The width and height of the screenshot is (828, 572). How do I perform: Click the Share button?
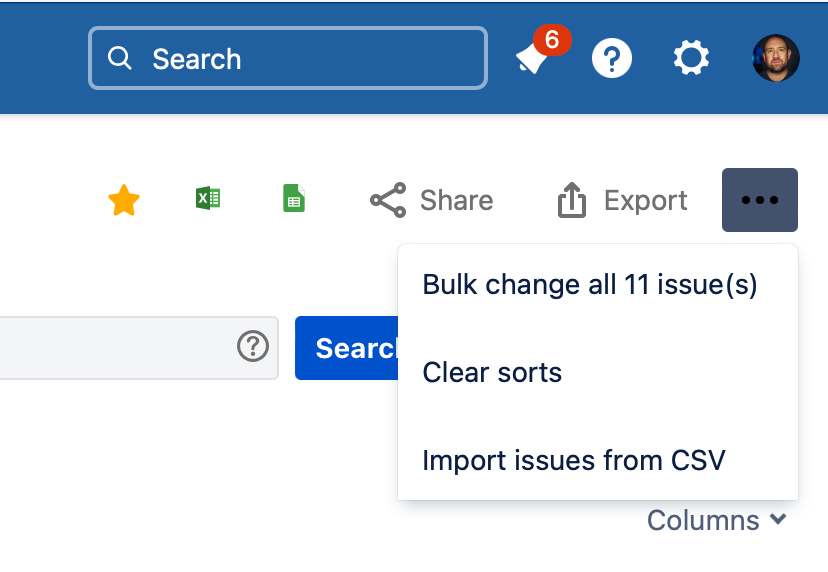click(x=431, y=200)
